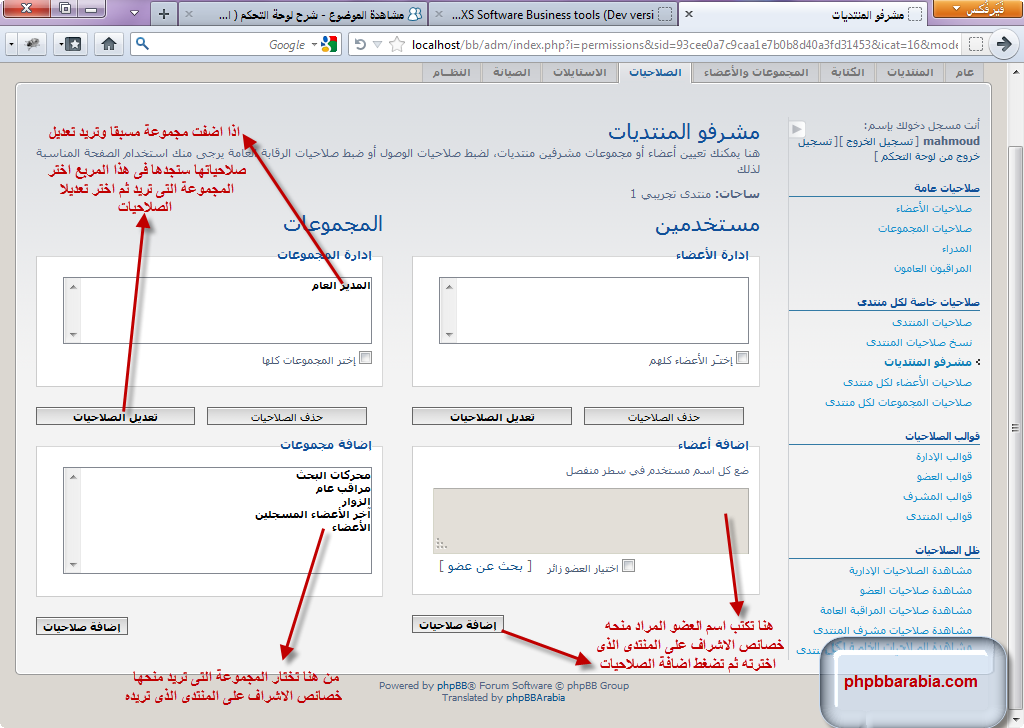Click the page identity icon beside URL
Image resolution: width=1024 pixels, height=728 pixels.
pyautogui.click(x=976, y=44)
